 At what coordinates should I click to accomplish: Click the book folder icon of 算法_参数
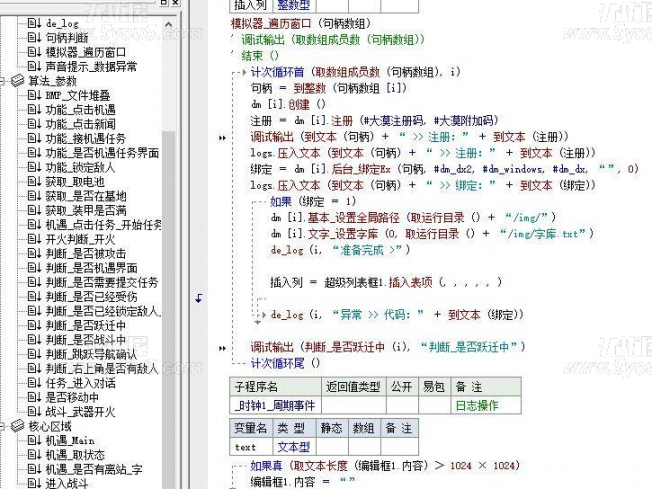(18, 81)
